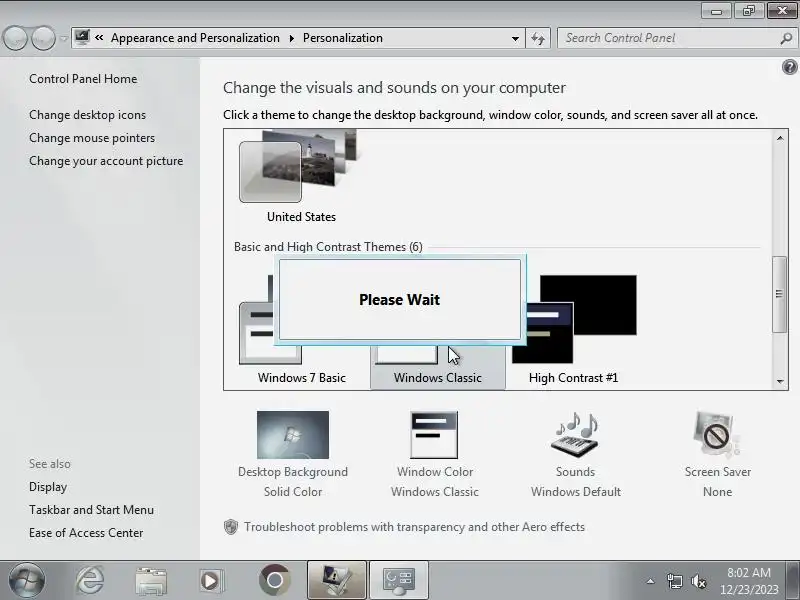Click the muted volume tray icon
Screen dimensions: 800x600
click(698, 581)
